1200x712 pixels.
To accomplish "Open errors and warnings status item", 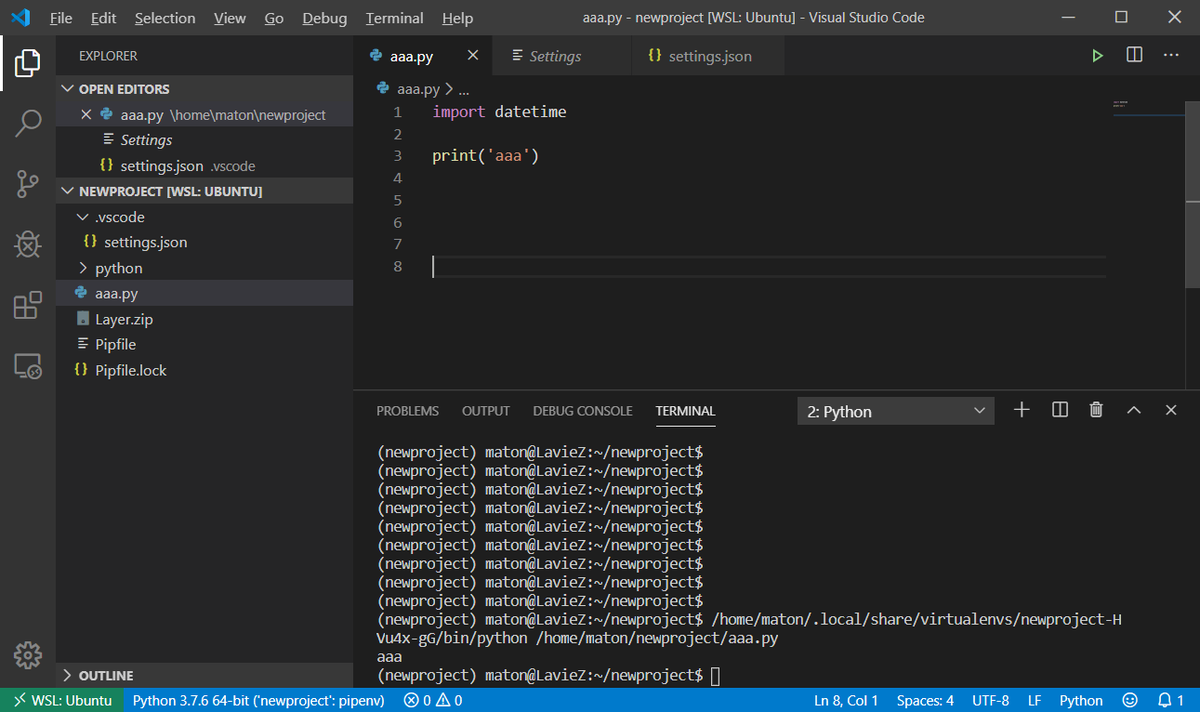I will pyautogui.click(x=433, y=700).
